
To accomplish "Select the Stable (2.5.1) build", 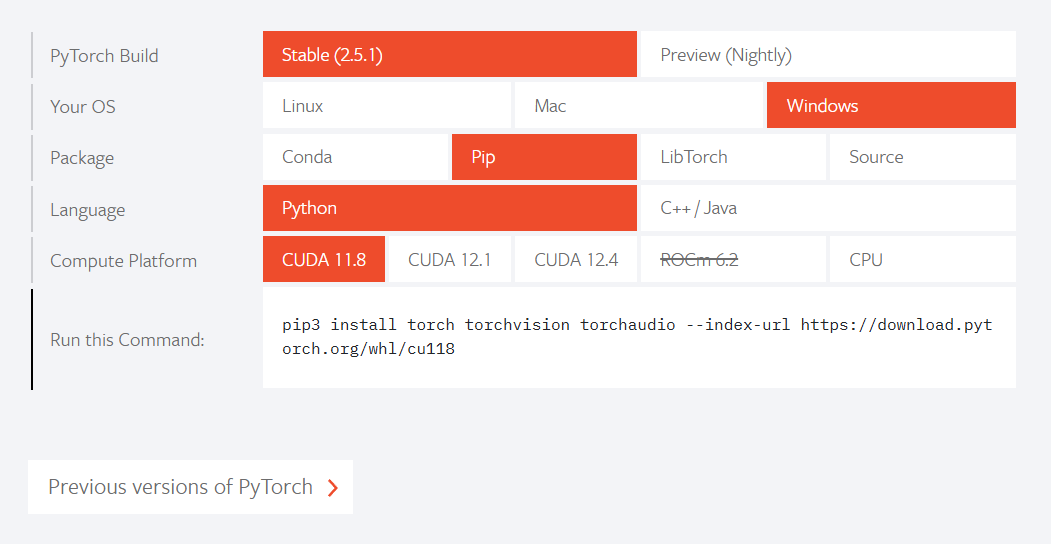I will (450, 54).
